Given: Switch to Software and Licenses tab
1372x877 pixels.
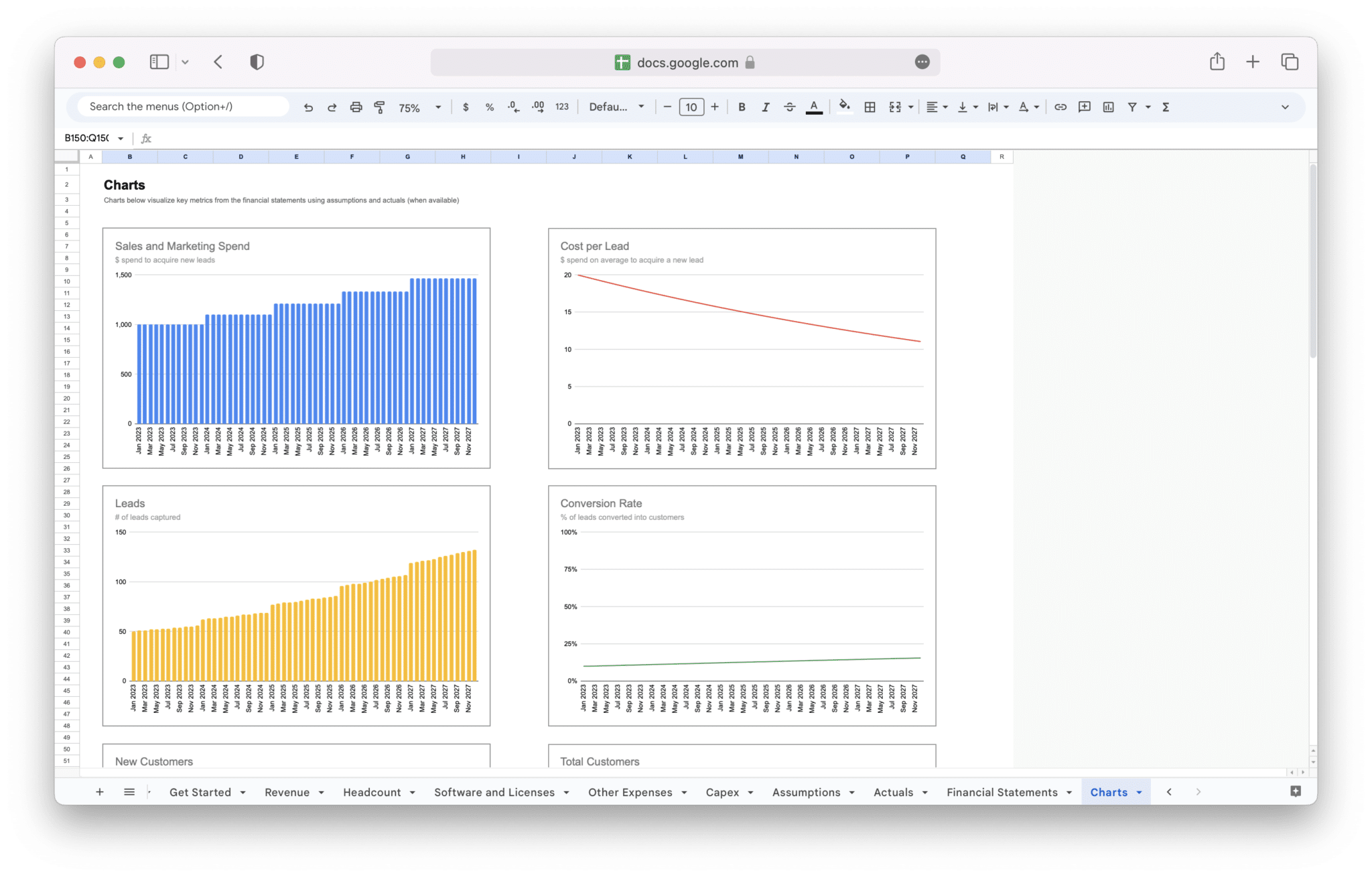Looking at the screenshot, I should [x=494, y=792].
